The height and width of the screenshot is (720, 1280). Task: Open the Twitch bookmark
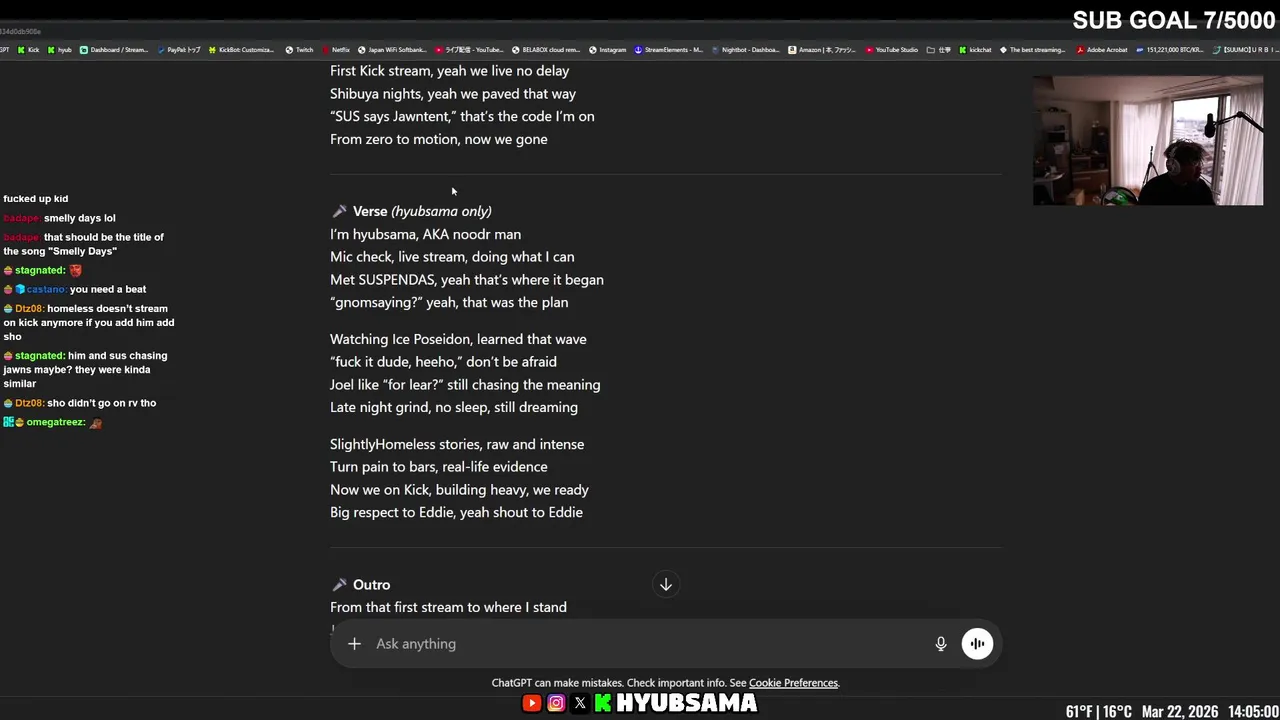(299, 50)
